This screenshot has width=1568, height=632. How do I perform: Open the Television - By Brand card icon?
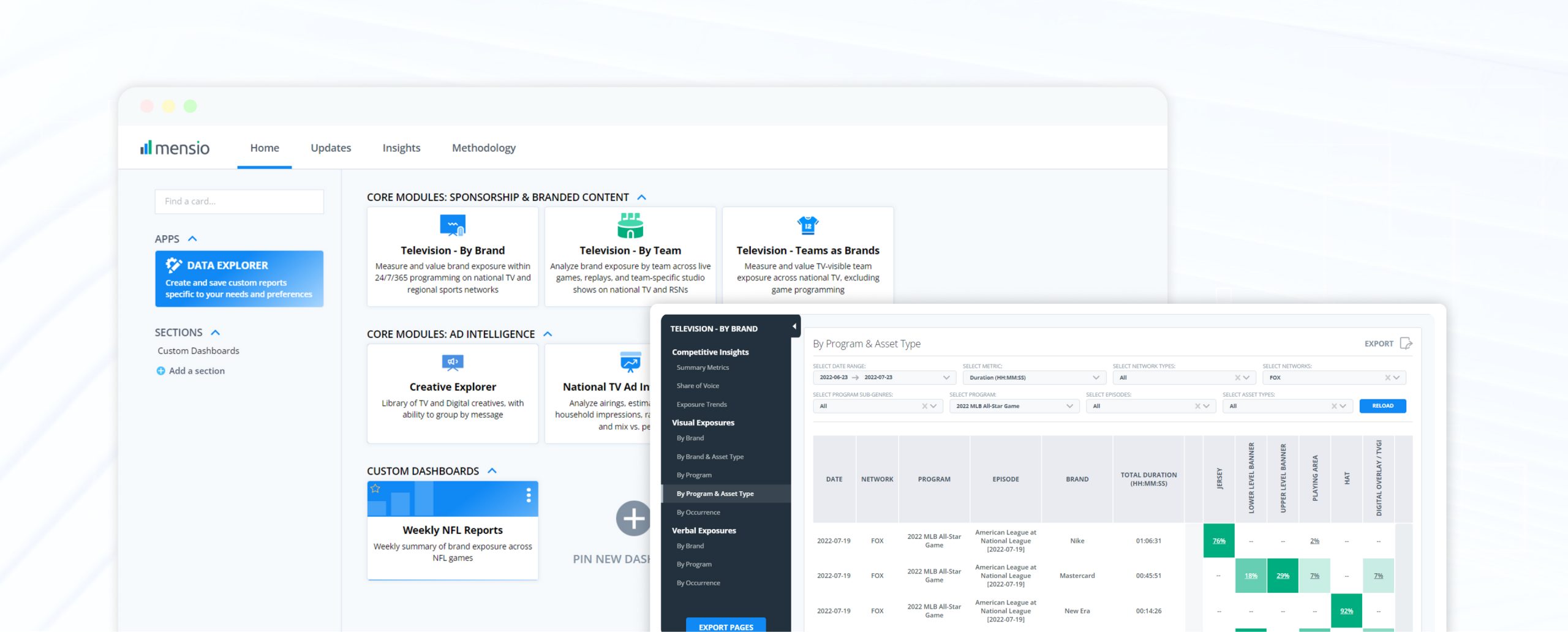click(453, 225)
